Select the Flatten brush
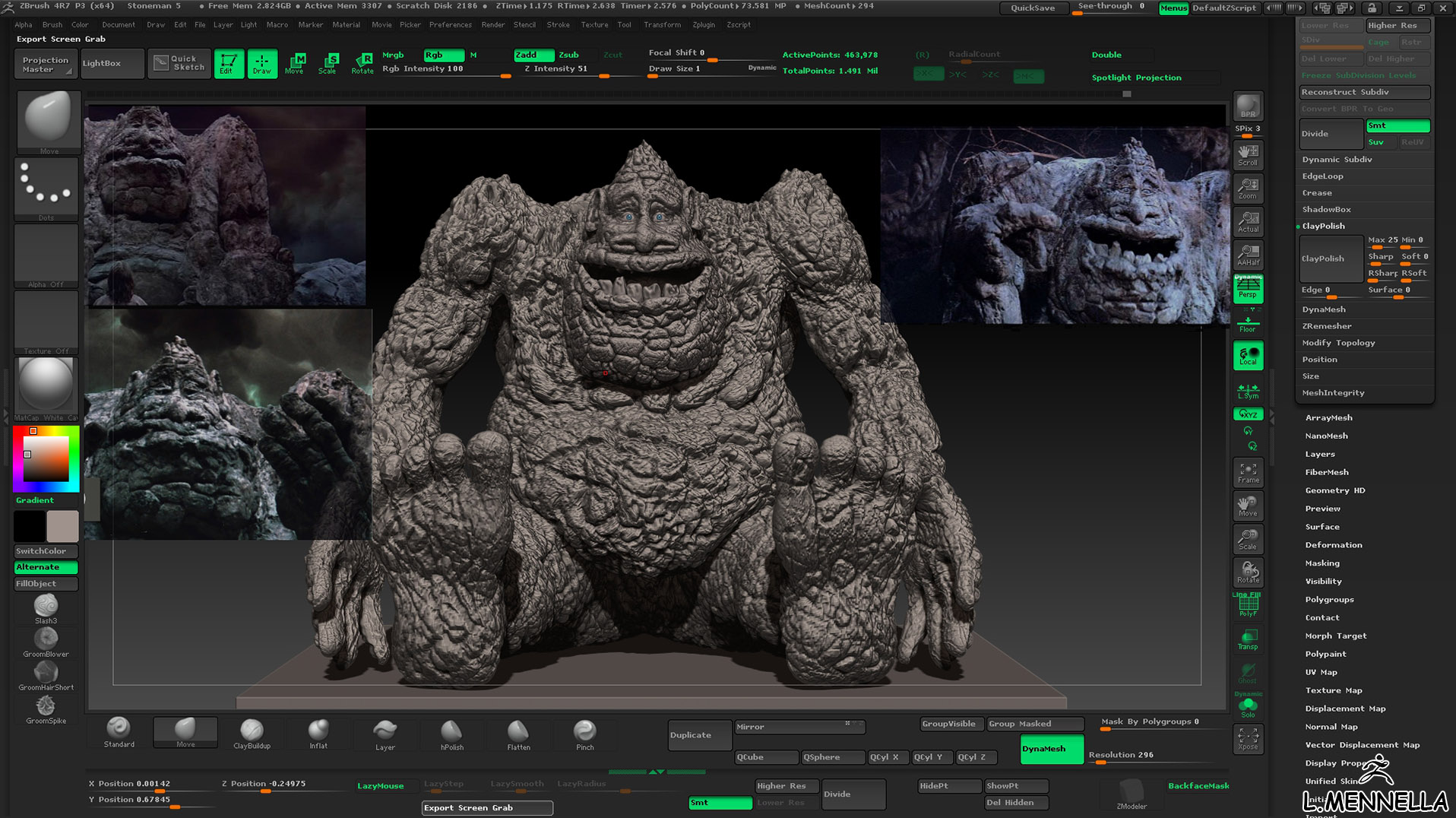Viewport: 1456px width, 818px height. (518, 733)
